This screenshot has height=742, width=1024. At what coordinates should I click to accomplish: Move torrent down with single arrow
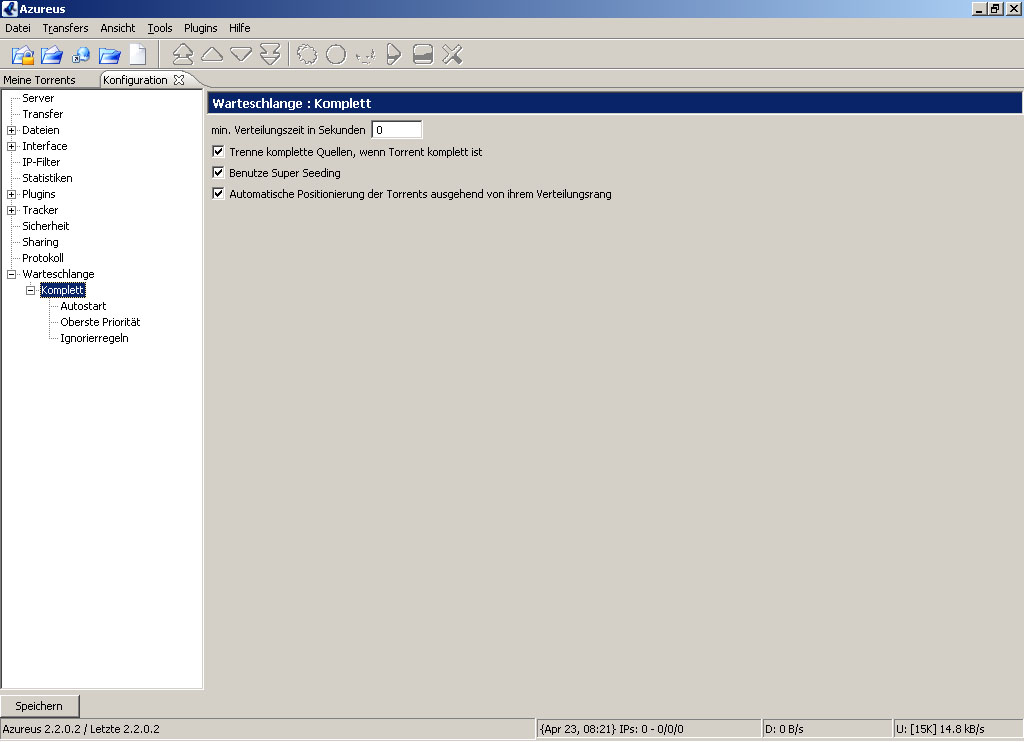(x=241, y=54)
